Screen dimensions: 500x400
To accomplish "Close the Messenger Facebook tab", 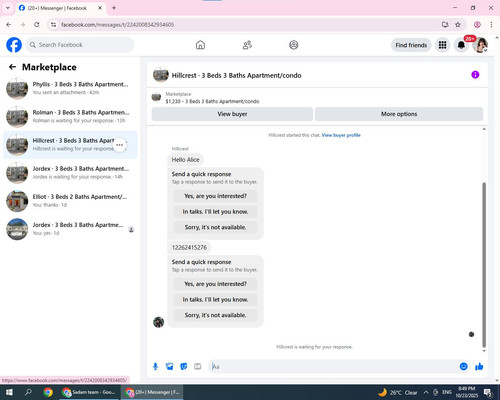I will (x=100, y=8).
